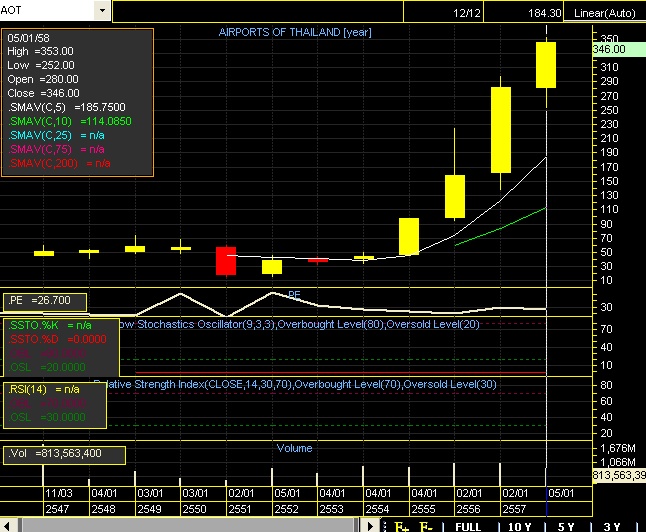Click the 05/01 2558 yellow candlestick
646x532 pixels.
click(546, 65)
